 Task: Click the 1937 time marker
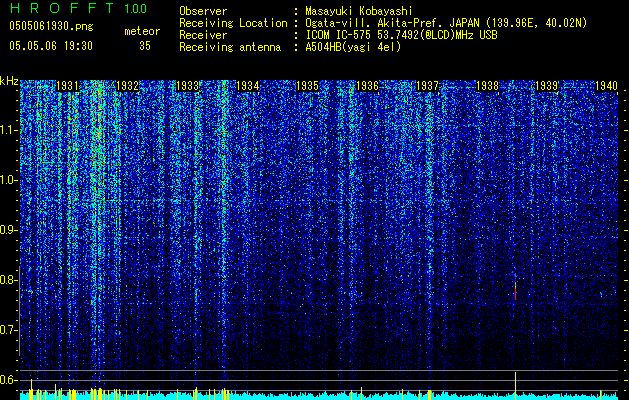427,86
